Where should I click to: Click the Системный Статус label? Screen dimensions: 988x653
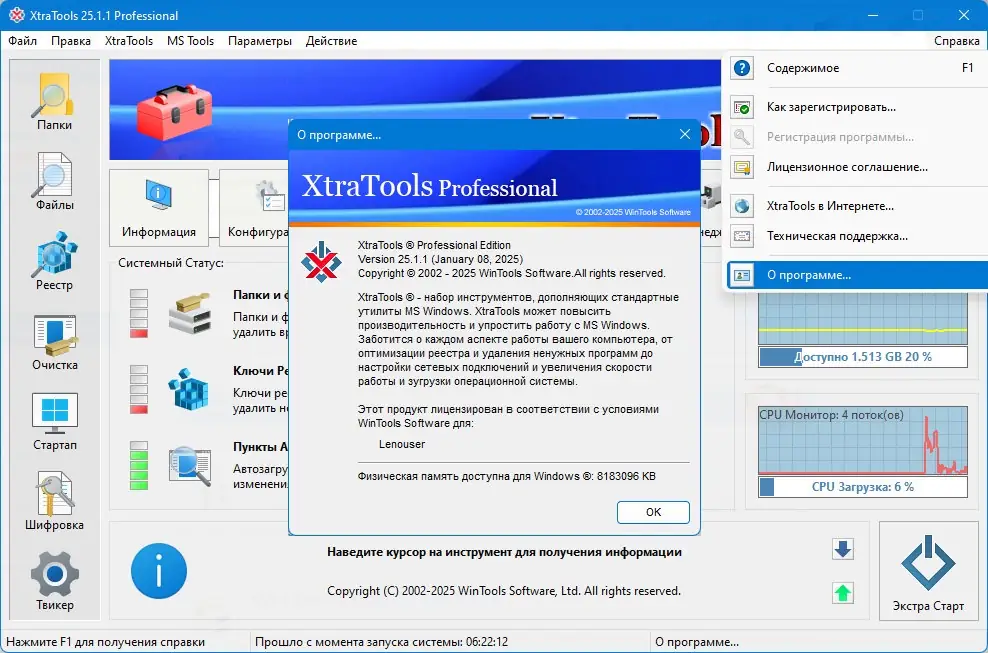click(x=171, y=263)
